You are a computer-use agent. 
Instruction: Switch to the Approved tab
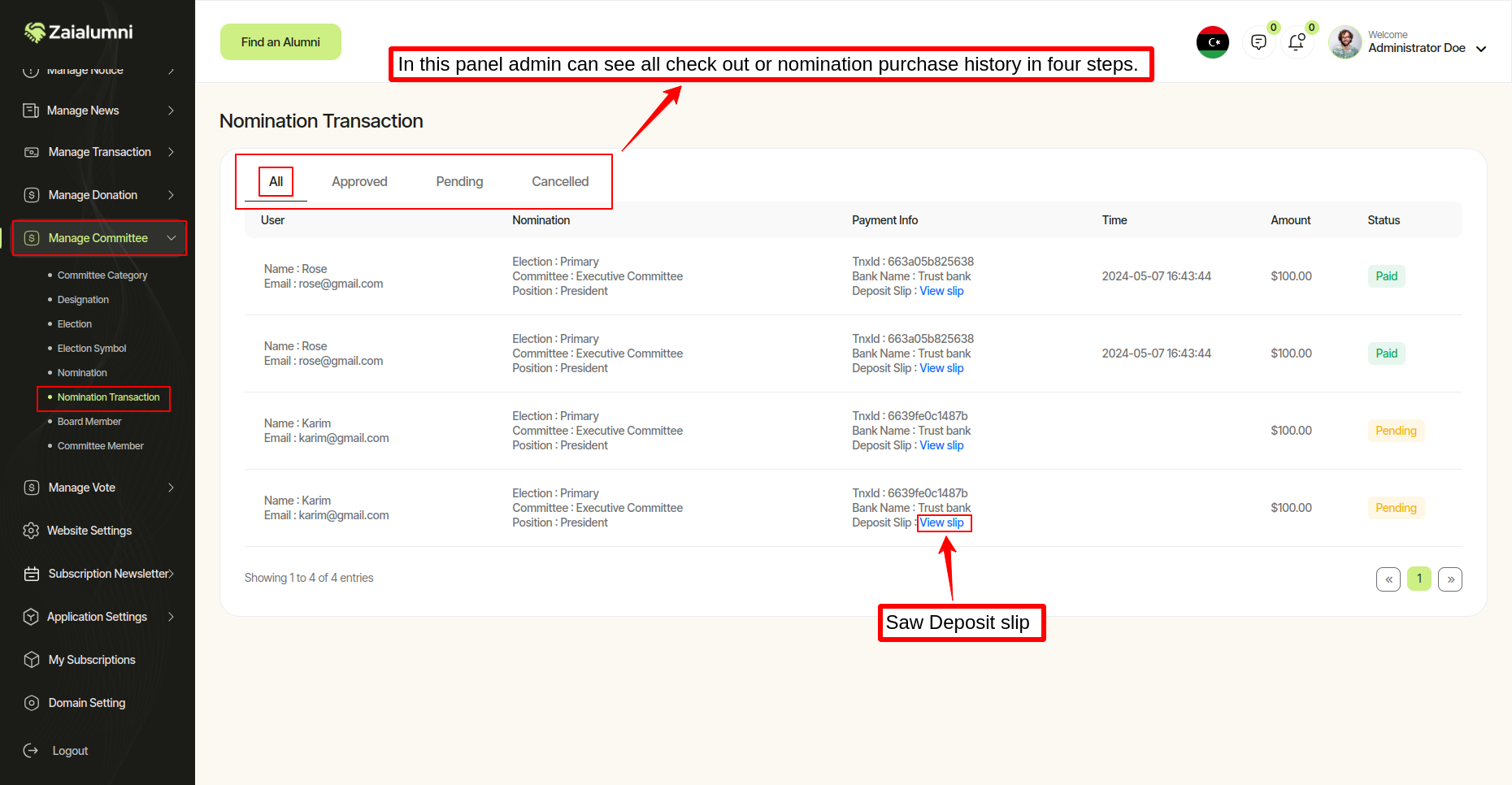tap(359, 182)
